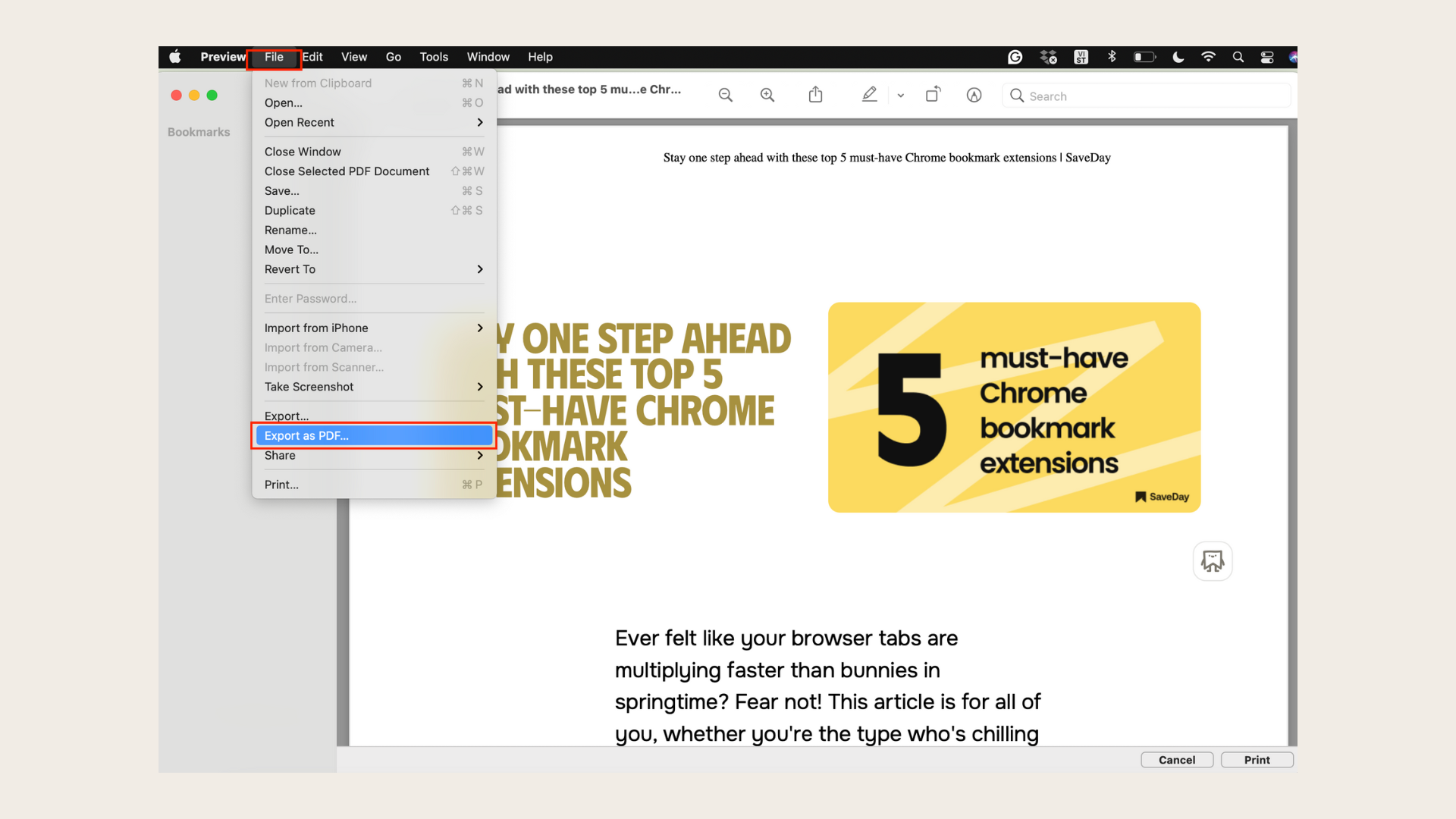Viewport: 1456px width, 819px height.
Task: Click the Siri icon in menu bar
Action: pos(1293,57)
